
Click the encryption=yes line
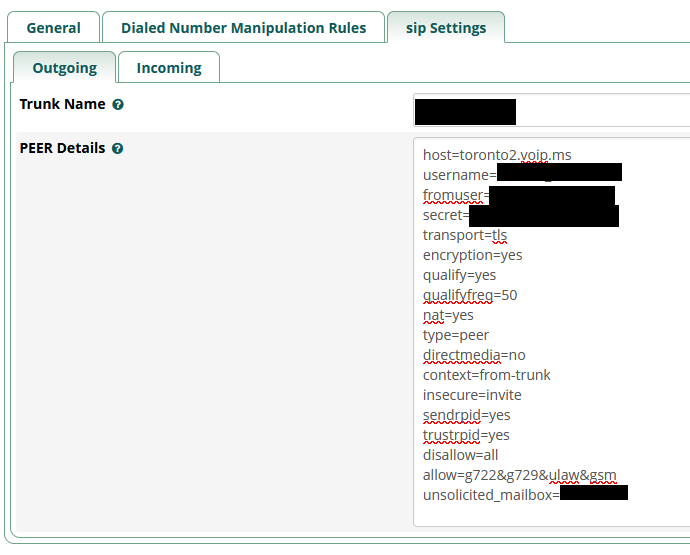472,255
